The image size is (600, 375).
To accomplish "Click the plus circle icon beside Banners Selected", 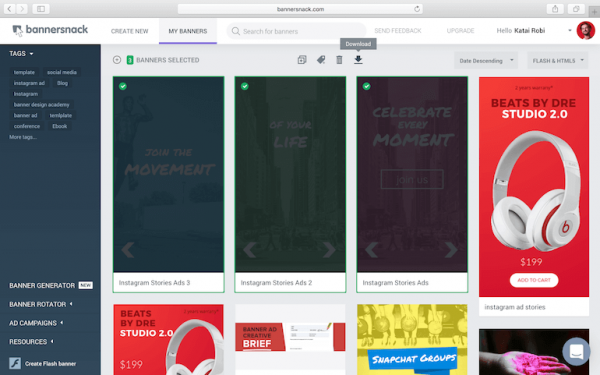I will click(x=117, y=60).
